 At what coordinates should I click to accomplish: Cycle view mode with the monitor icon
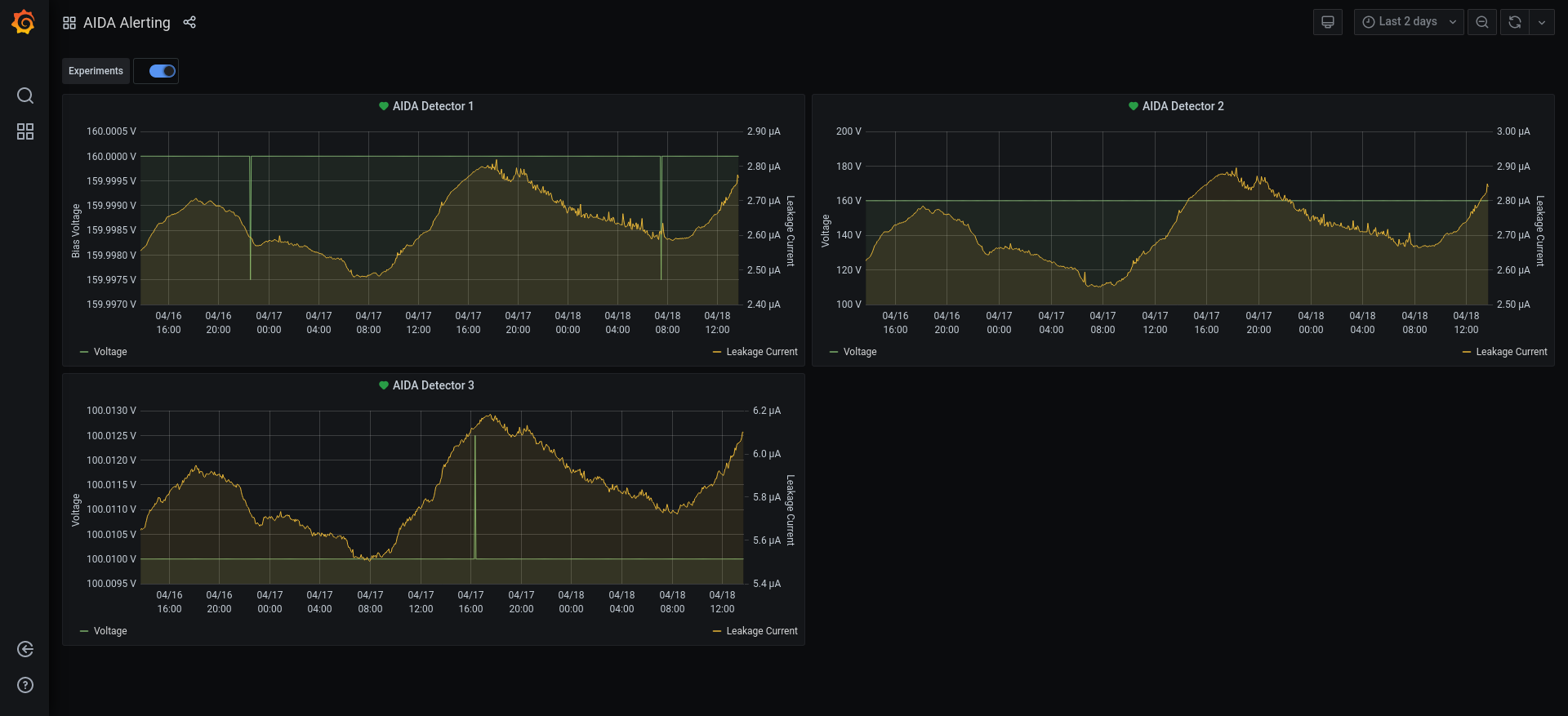(1327, 22)
